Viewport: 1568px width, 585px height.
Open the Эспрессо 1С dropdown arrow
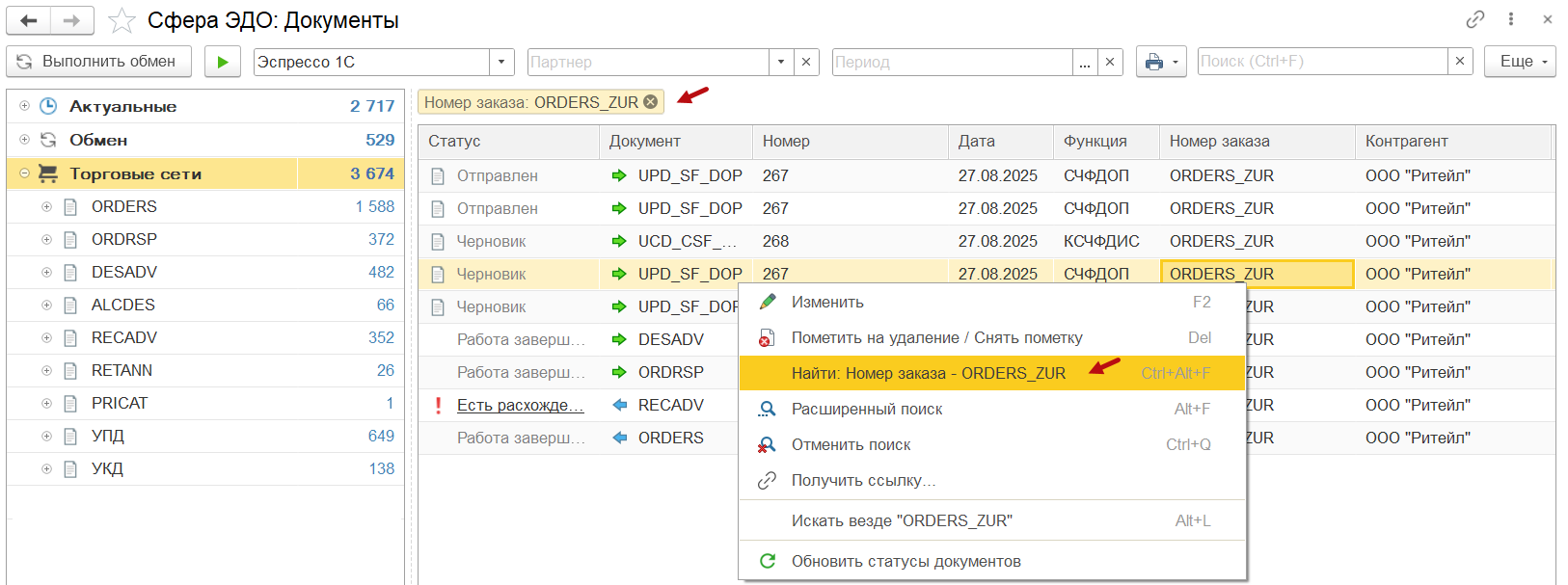pyautogui.click(x=501, y=62)
